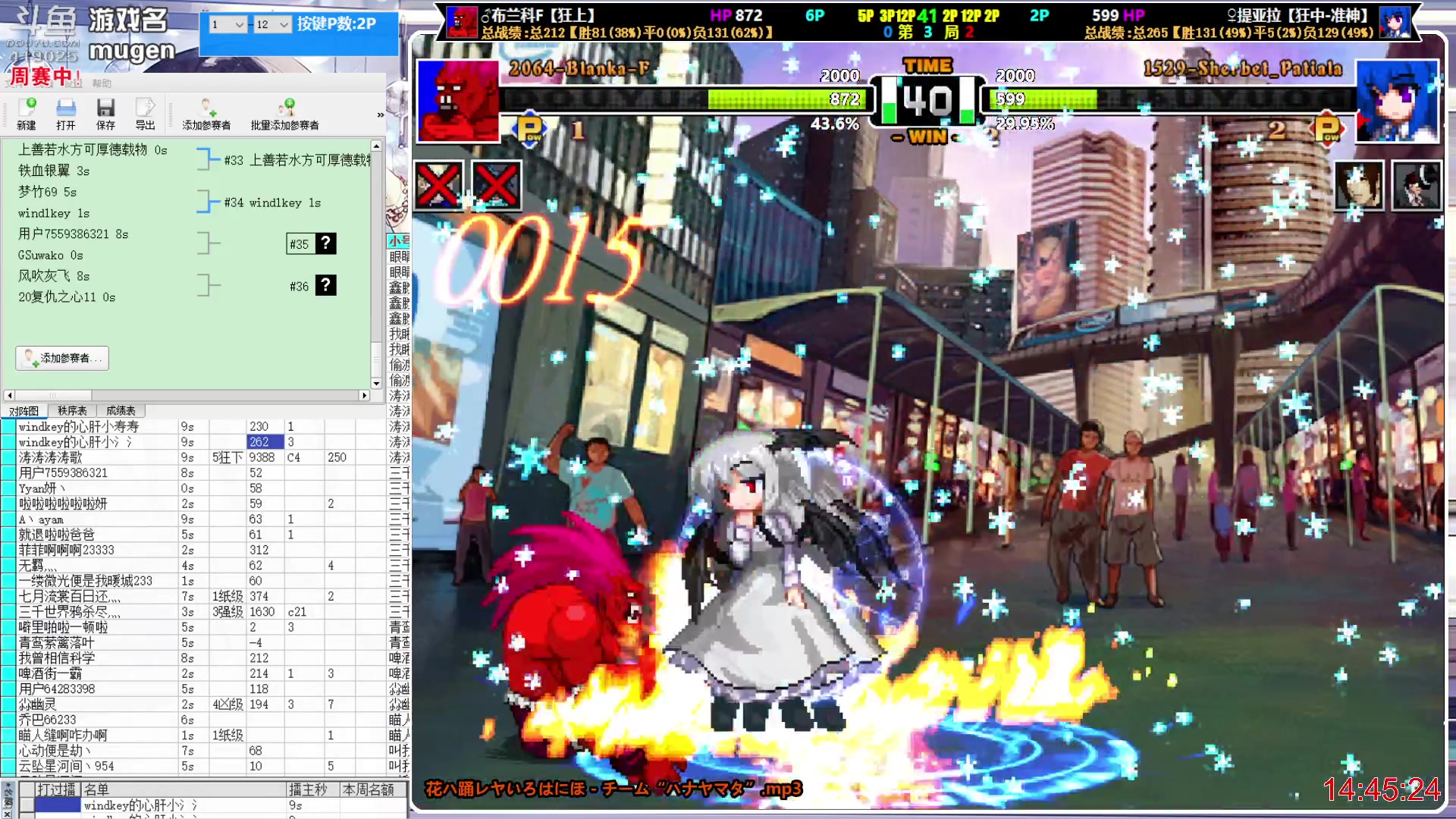Select participant GSuwako 0s

click(50, 255)
